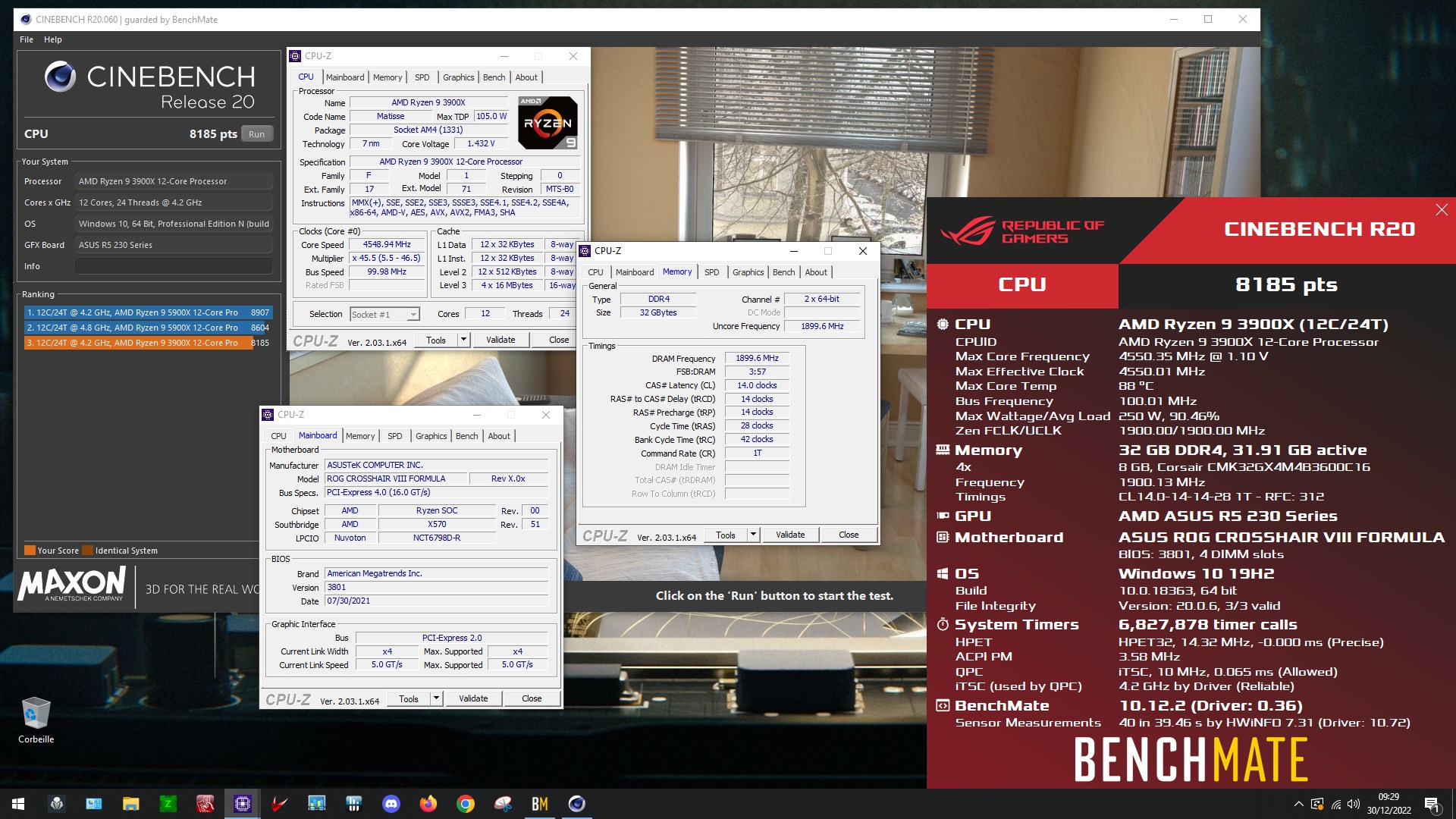Click Close button in Mainboard CPU-Z window footer

click(532, 698)
